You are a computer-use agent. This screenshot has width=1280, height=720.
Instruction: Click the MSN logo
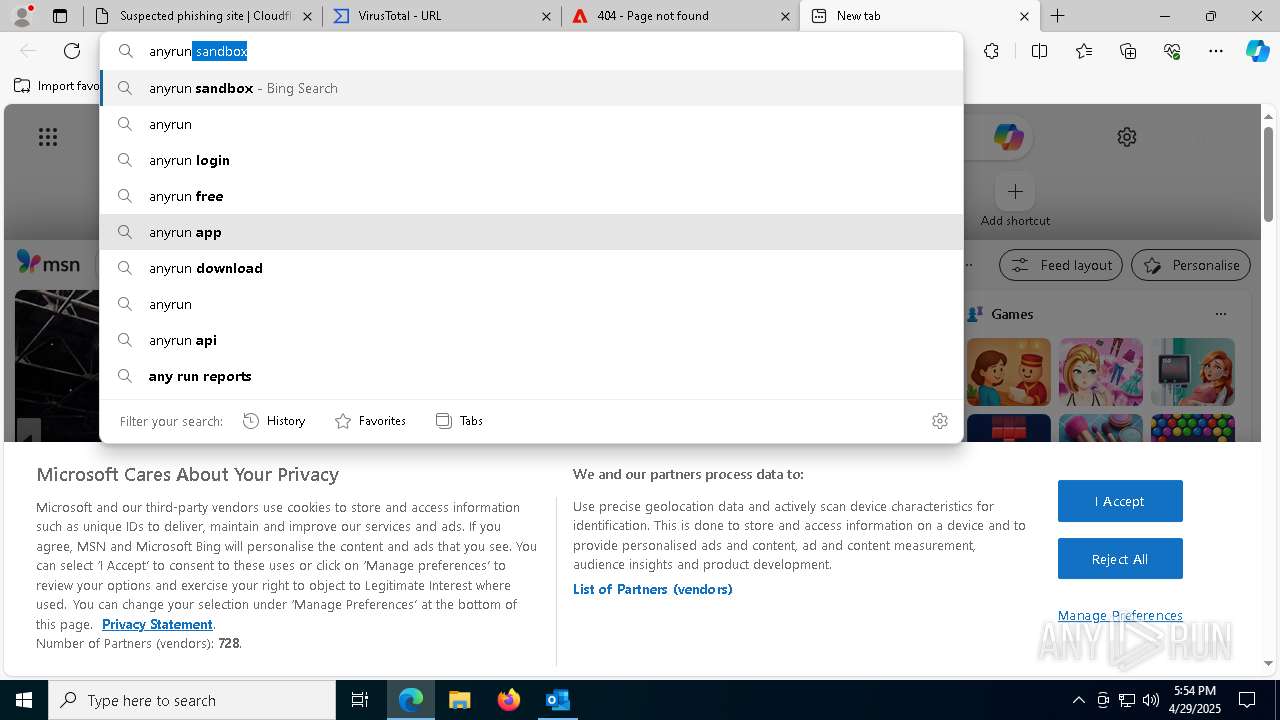pos(48,263)
